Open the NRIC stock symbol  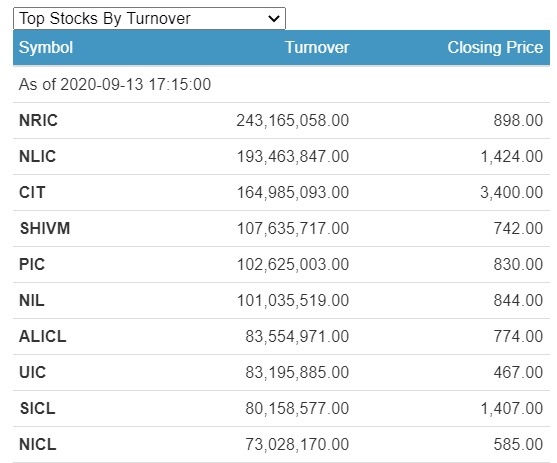38,120
